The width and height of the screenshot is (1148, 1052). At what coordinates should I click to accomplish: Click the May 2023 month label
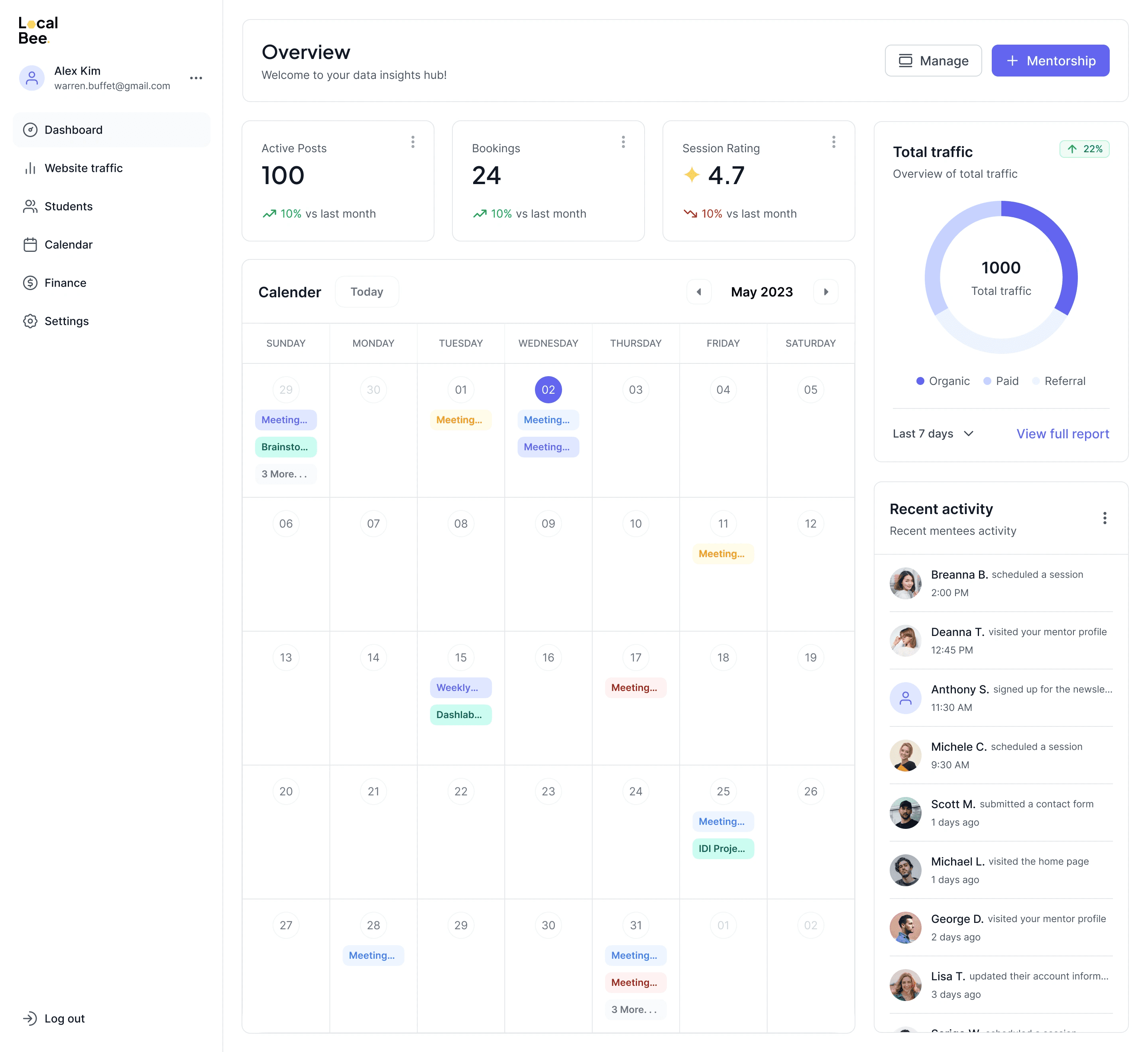tap(762, 292)
